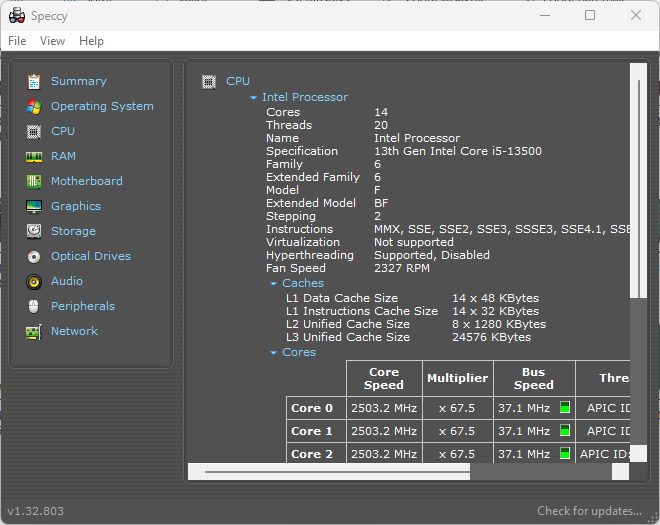This screenshot has width=660, height=525.
Task: Click Hyperthreading value Supported, Disabled
Action: tap(432, 255)
